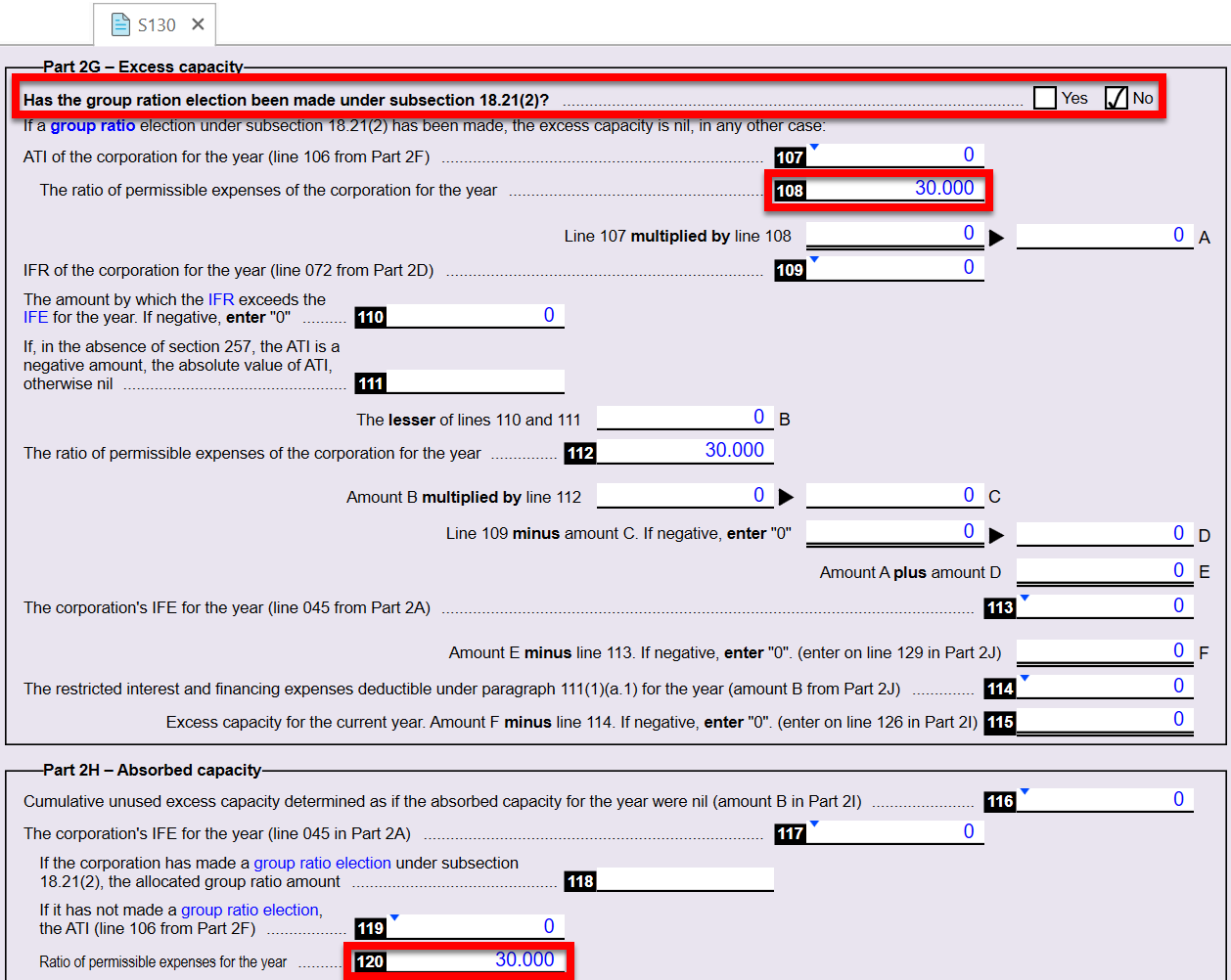Select the S130 form tab
Screen dimensions: 1231x980
point(155,24)
